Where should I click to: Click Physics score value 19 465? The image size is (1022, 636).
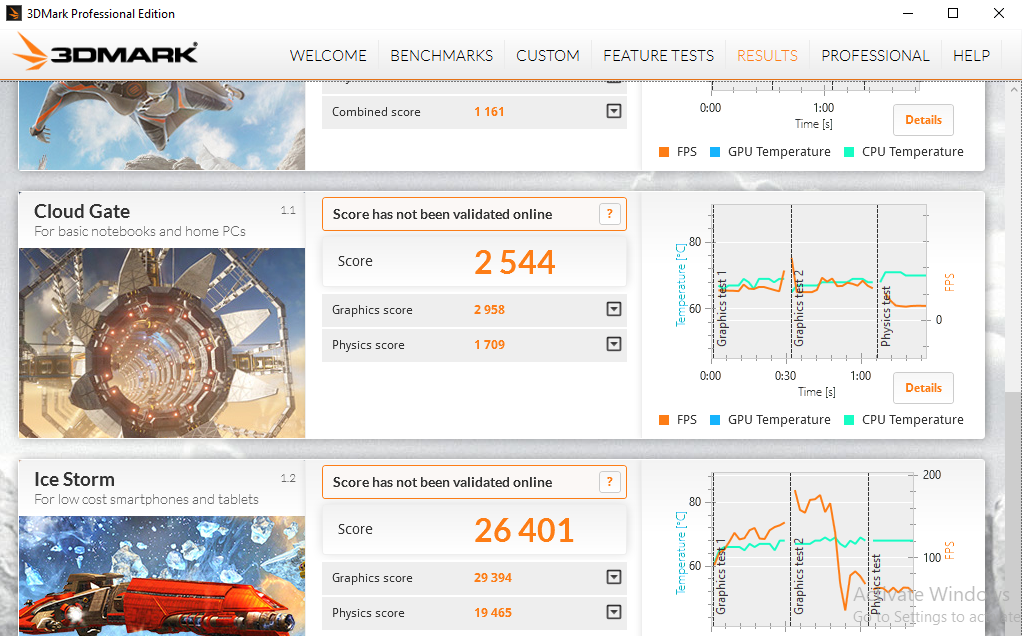coord(493,613)
